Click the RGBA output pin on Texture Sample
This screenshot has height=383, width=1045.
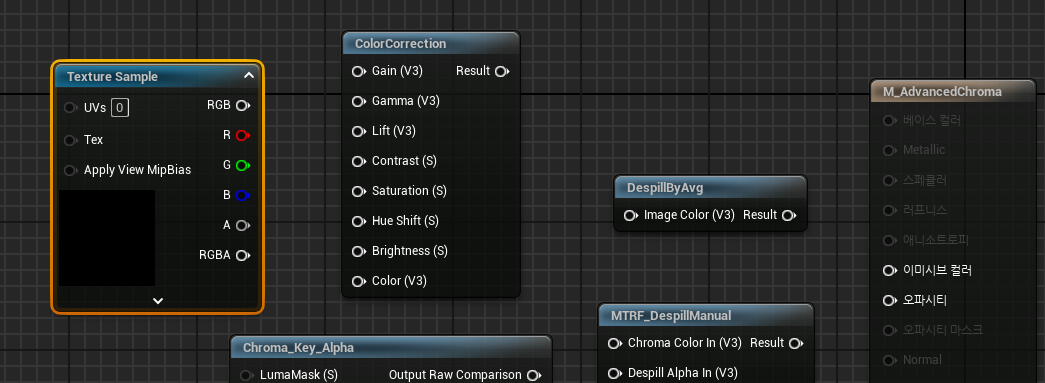click(x=243, y=255)
